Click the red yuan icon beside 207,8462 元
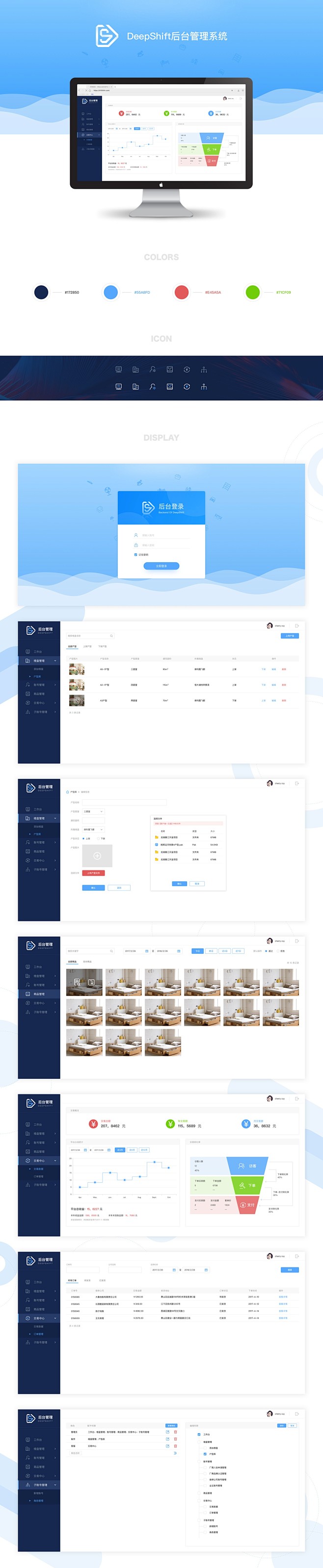323x1568 pixels. (93, 1124)
